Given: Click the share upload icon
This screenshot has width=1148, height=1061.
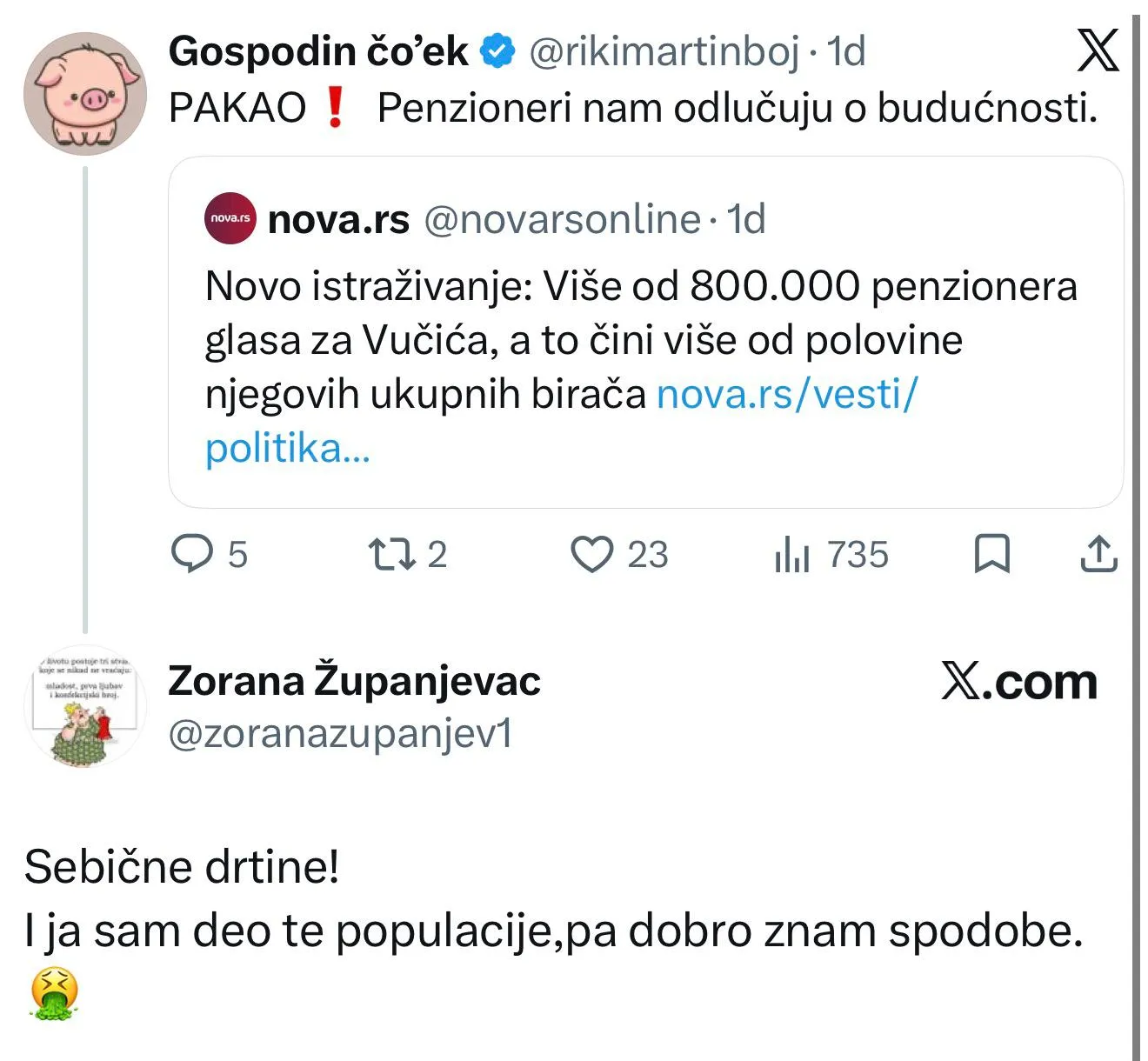Looking at the screenshot, I should pos(1098,554).
